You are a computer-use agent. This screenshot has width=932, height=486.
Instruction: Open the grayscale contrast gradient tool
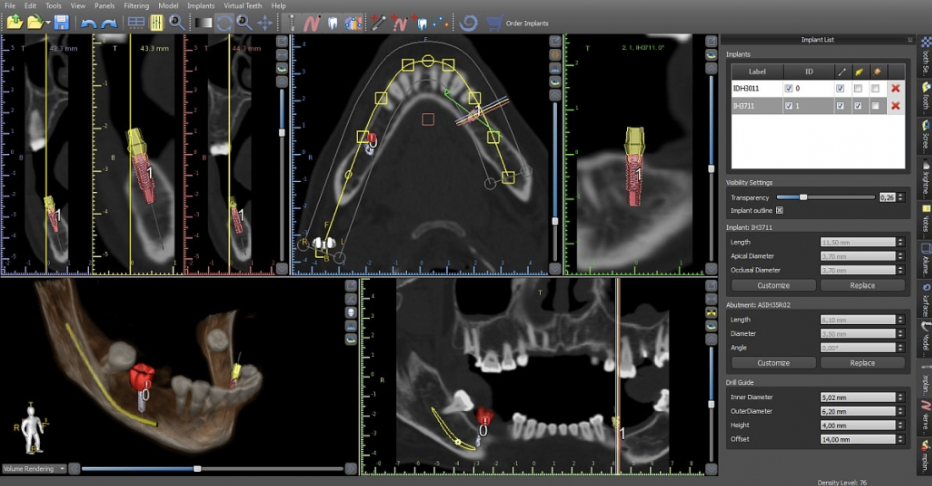203,22
